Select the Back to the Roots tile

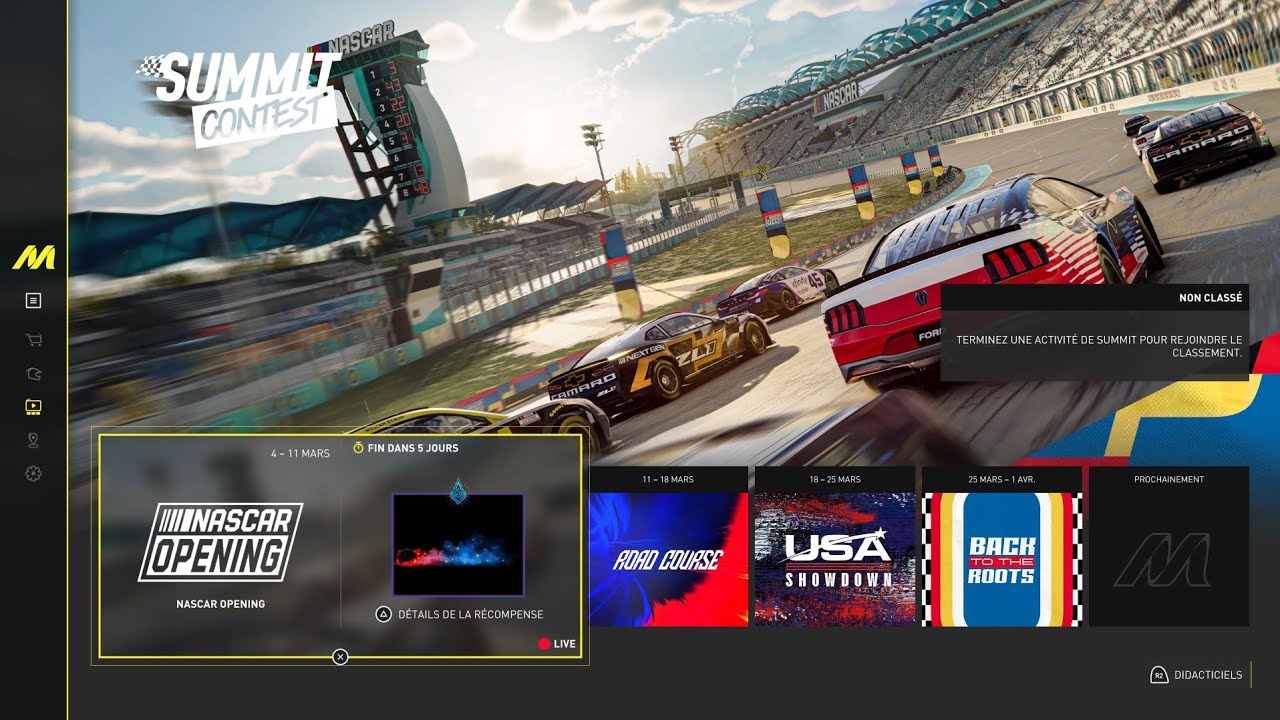1002,546
